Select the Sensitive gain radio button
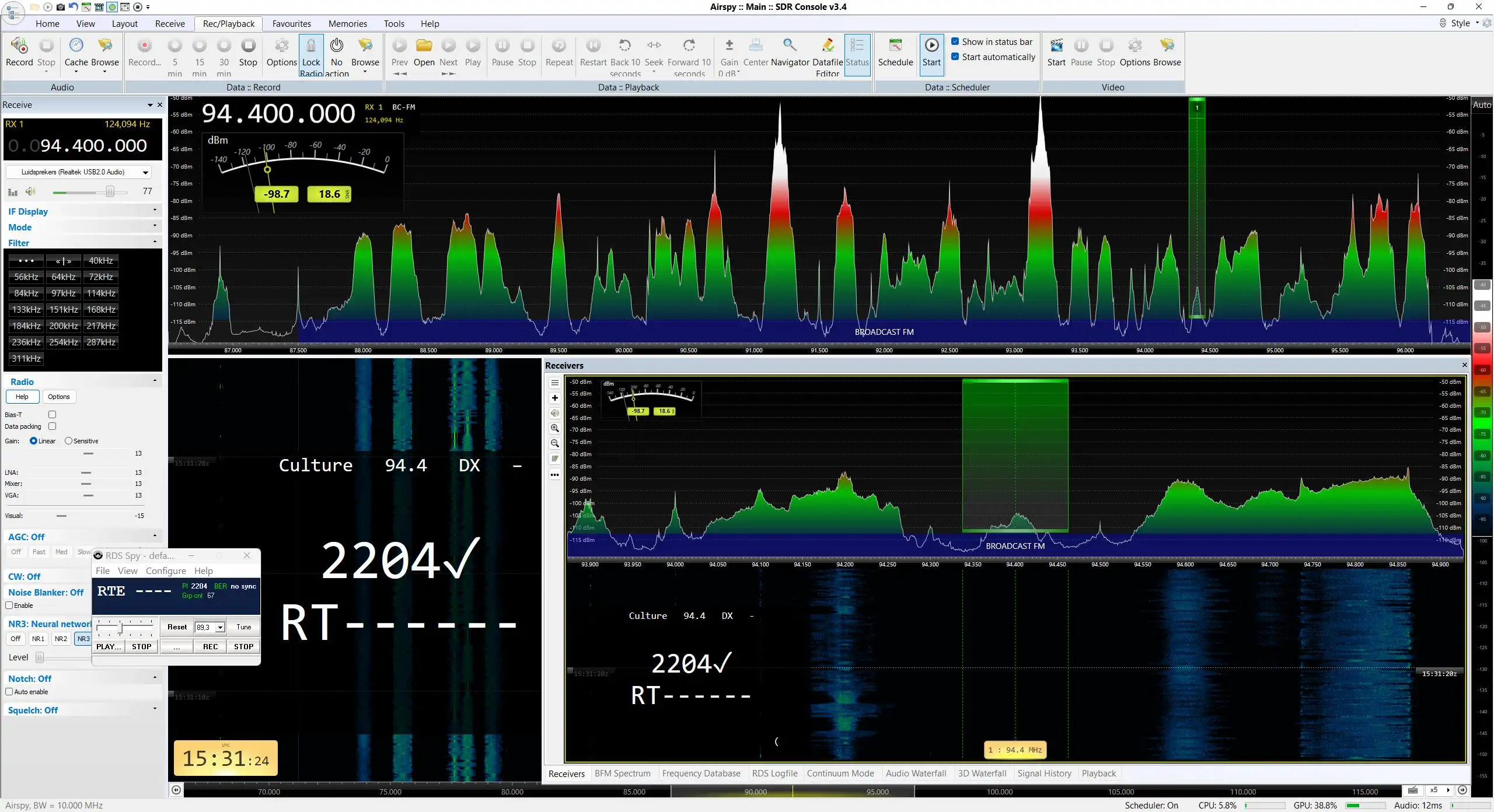The width and height of the screenshot is (1494, 812). click(68, 441)
